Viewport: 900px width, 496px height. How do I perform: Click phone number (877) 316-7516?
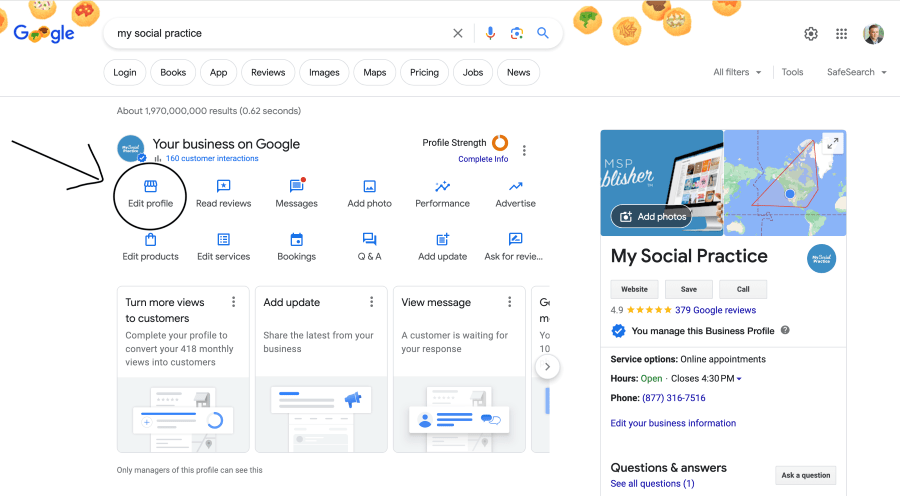[x=673, y=398]
